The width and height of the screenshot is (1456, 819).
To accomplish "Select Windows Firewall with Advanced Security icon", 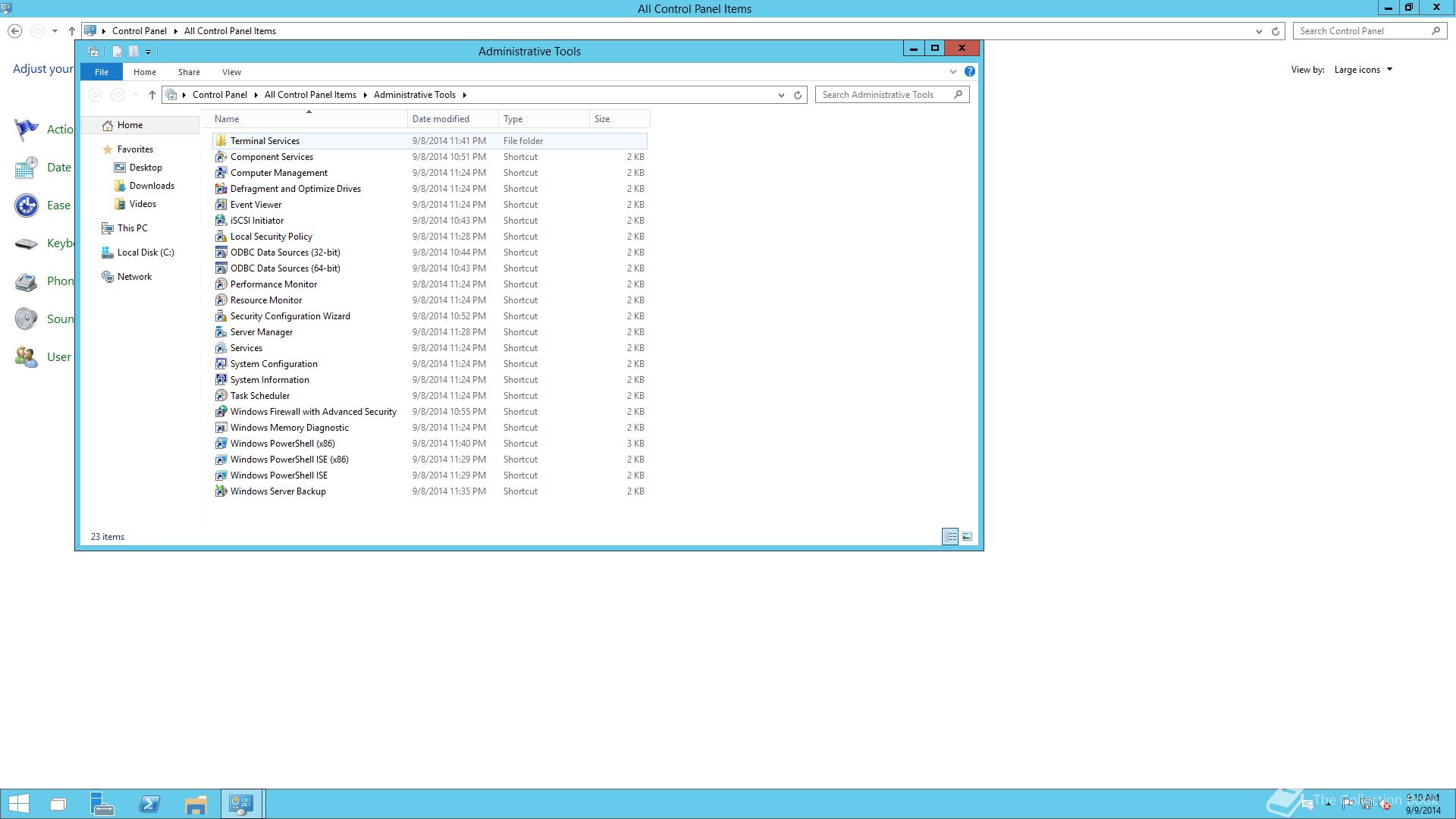I will tap(221, 412).
